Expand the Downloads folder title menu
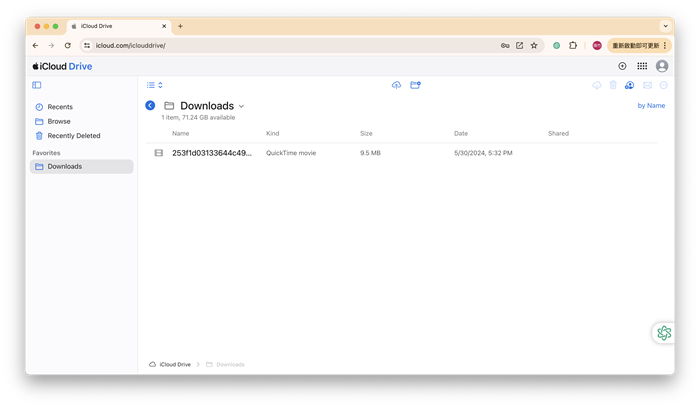 tap(242, 106)
